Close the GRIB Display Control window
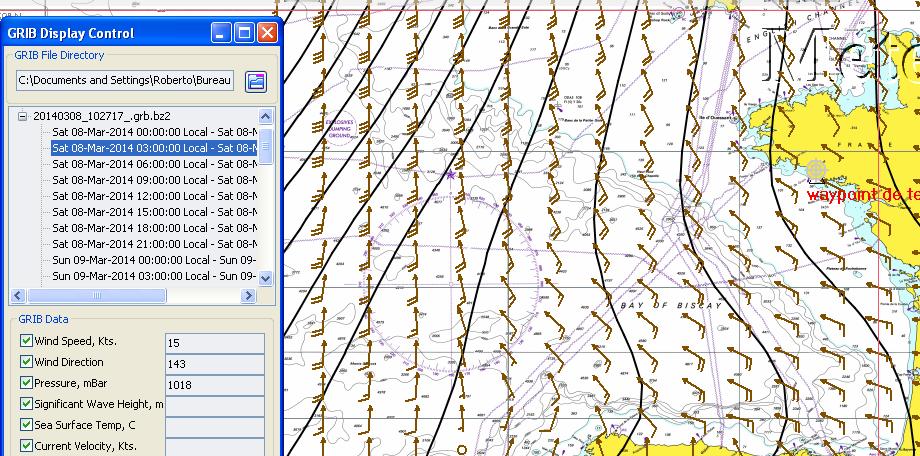Screen dimensions: 920x456 click(267, 33)
